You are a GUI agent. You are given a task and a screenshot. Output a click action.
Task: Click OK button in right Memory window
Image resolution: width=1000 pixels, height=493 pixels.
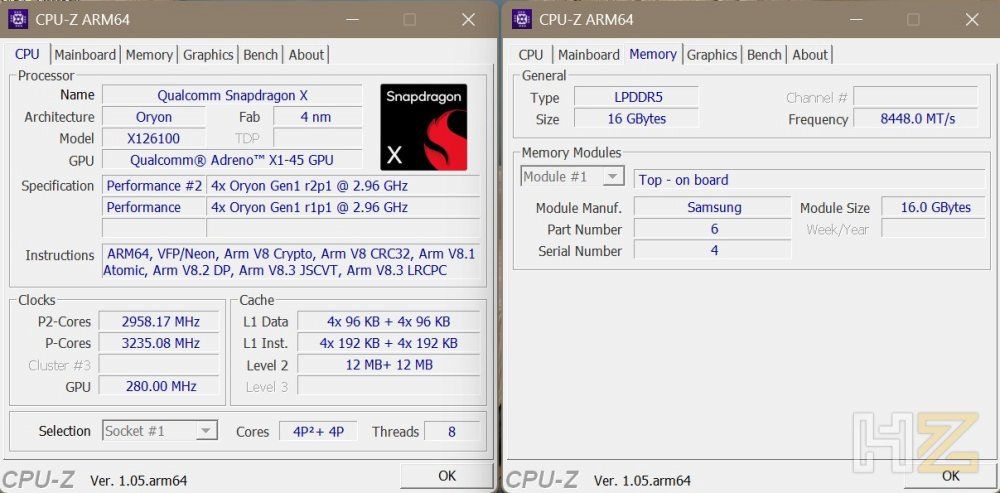click(x=950, y=476)
